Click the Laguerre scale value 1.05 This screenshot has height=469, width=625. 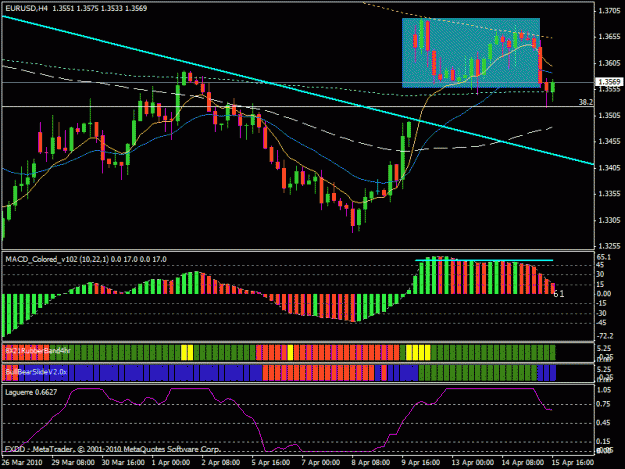point(604,390)
